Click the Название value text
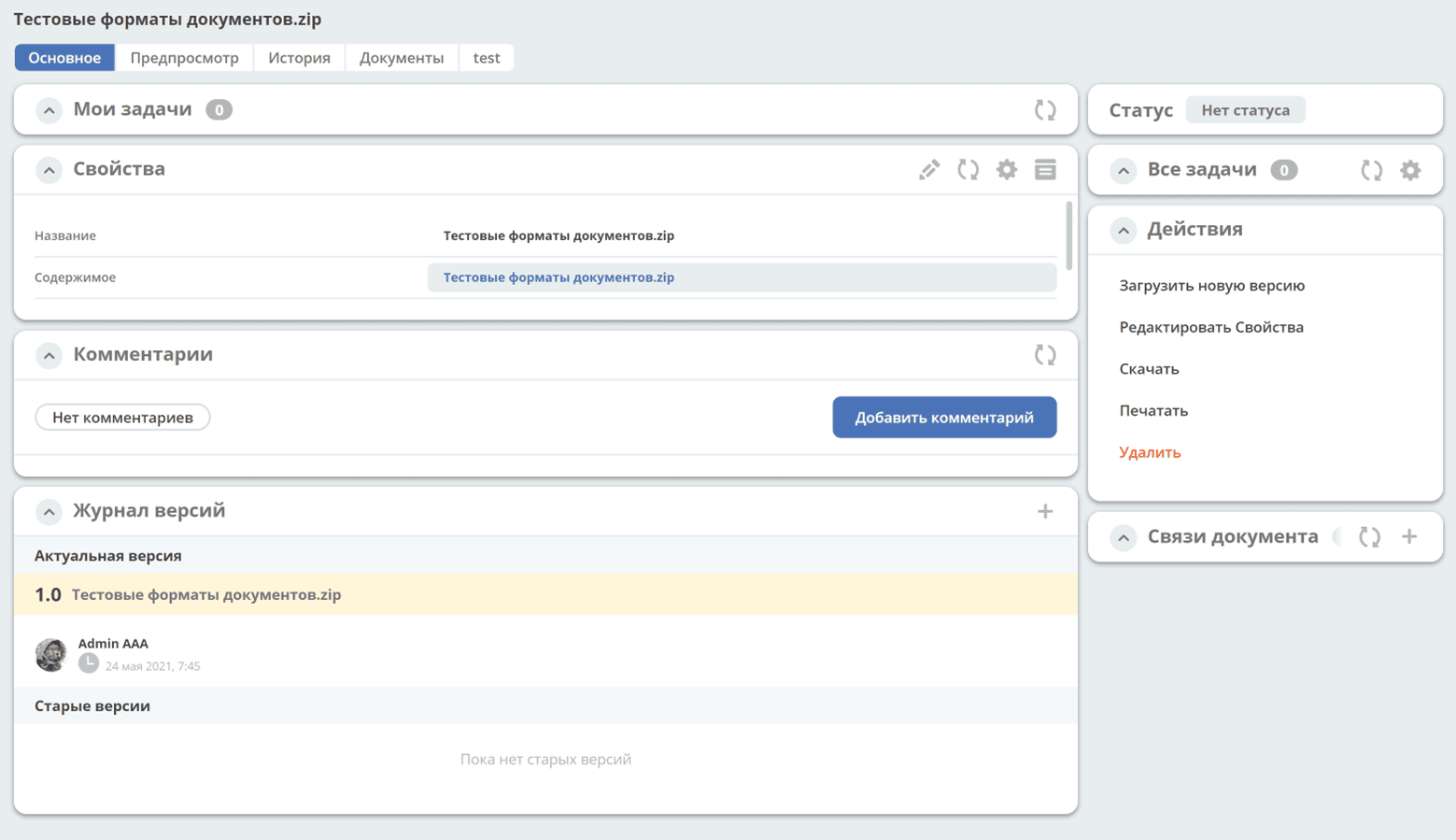The image size is (1456, 840). pos(558,235)
